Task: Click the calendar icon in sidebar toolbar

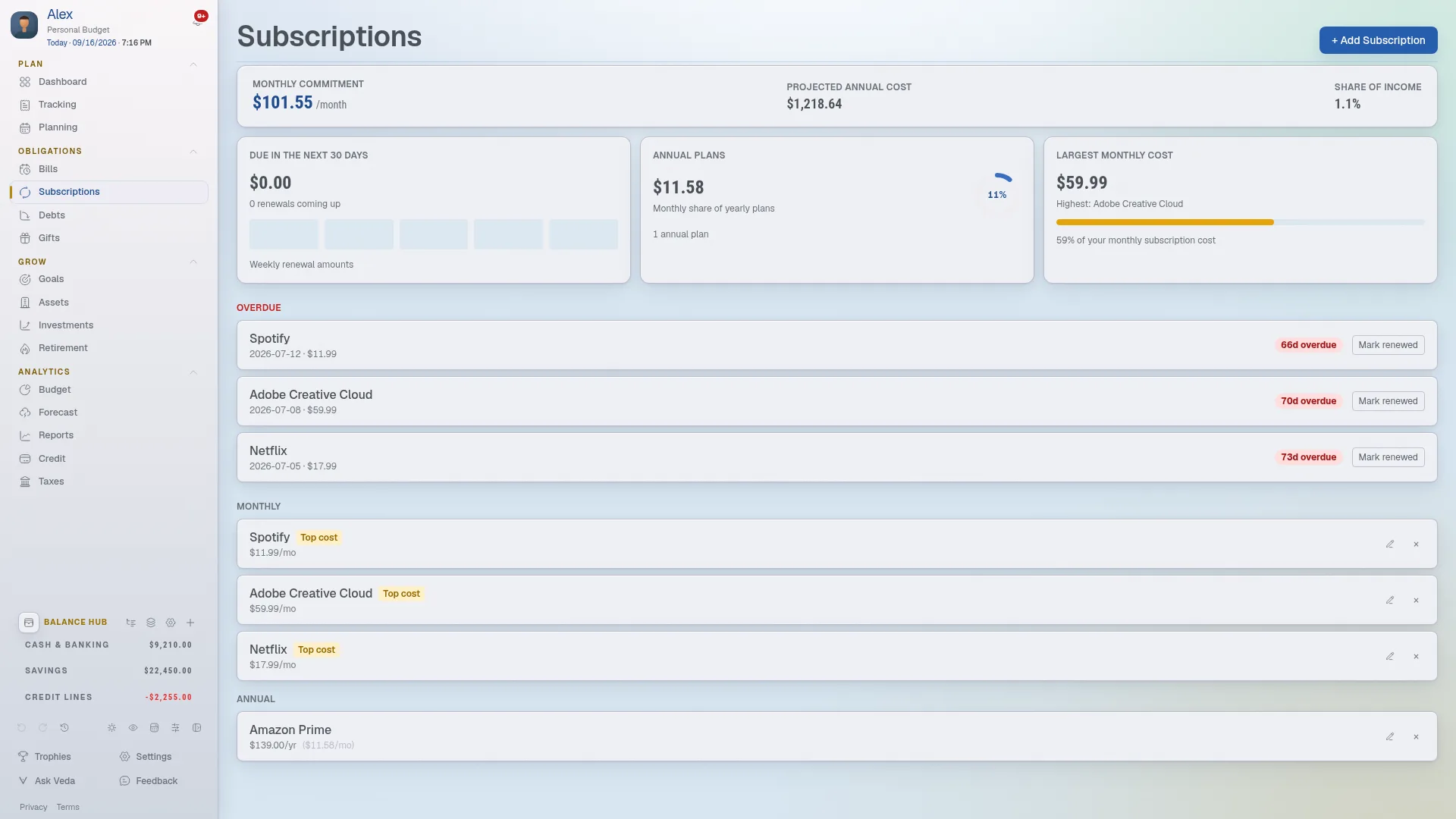Action: pyautogui.click(x=154, y=728)
